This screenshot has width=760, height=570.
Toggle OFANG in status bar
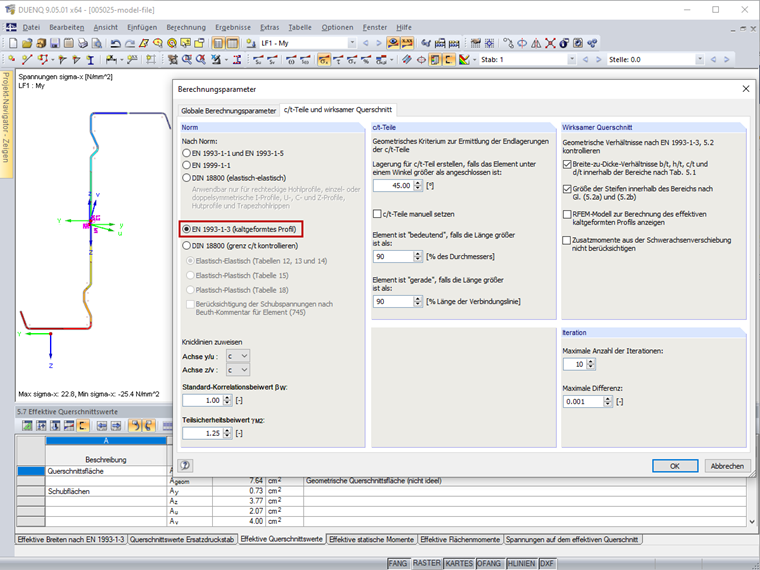tap(489, 563)
